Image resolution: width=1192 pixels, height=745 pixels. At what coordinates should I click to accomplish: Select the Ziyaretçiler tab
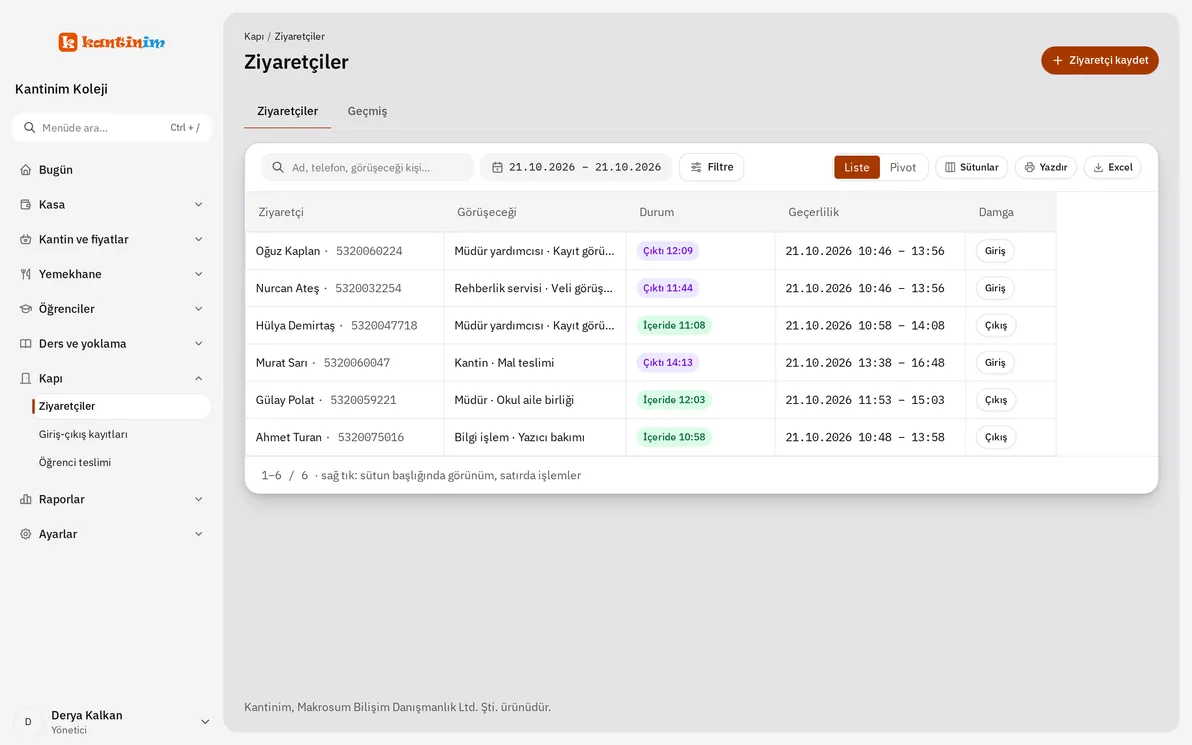[287, 111]
